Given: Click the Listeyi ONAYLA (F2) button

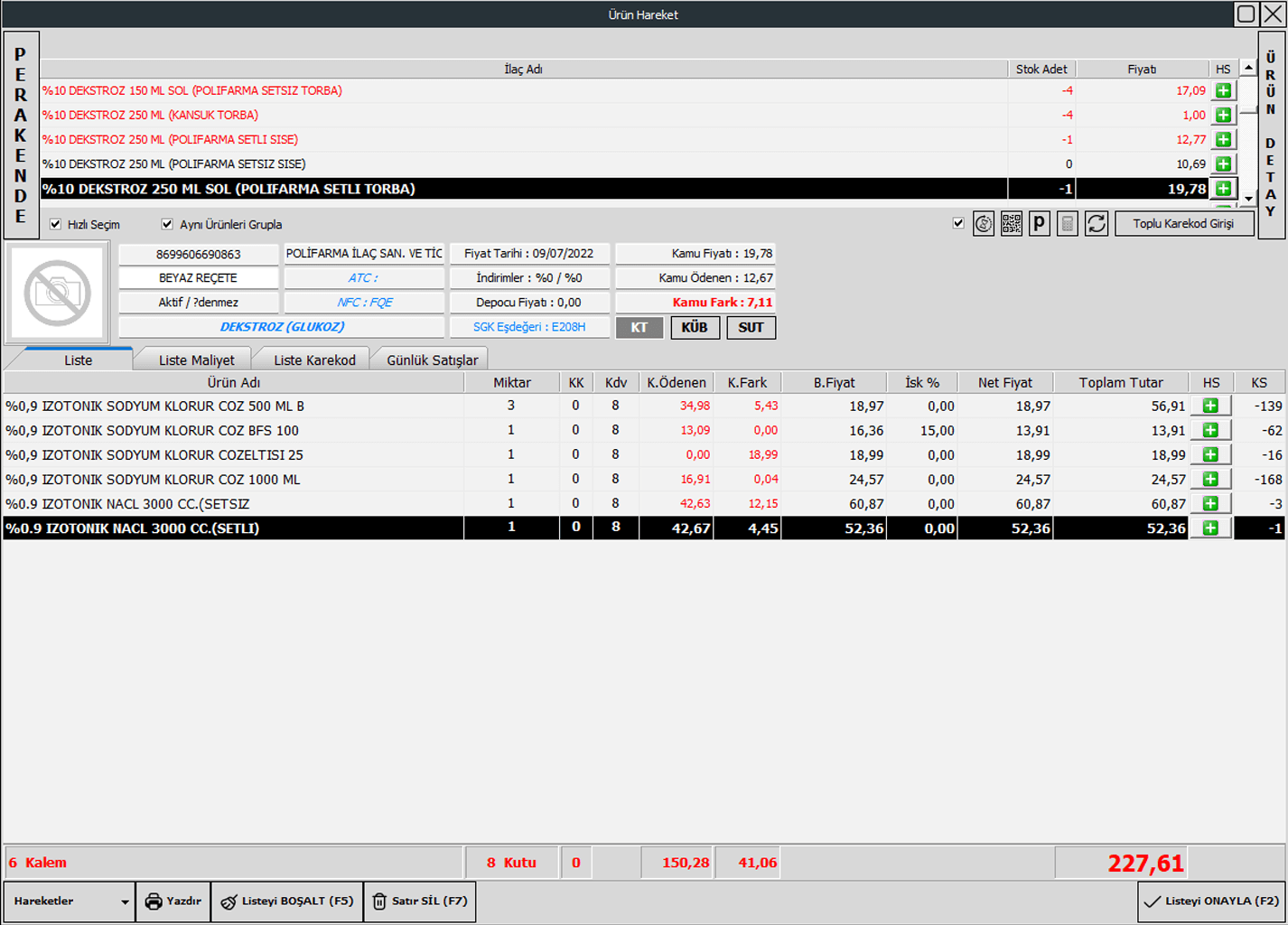Looking at the screenshot, I should point(1211,902).
